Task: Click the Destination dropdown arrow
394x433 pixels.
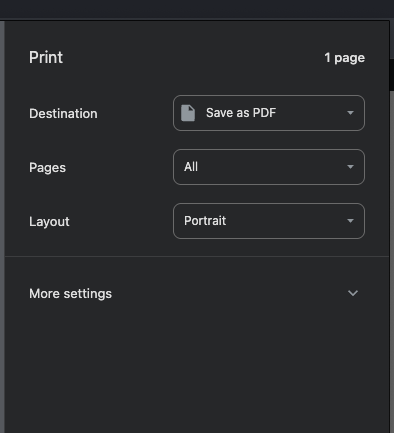Action: pyautogui.click(x=350, y=113)
